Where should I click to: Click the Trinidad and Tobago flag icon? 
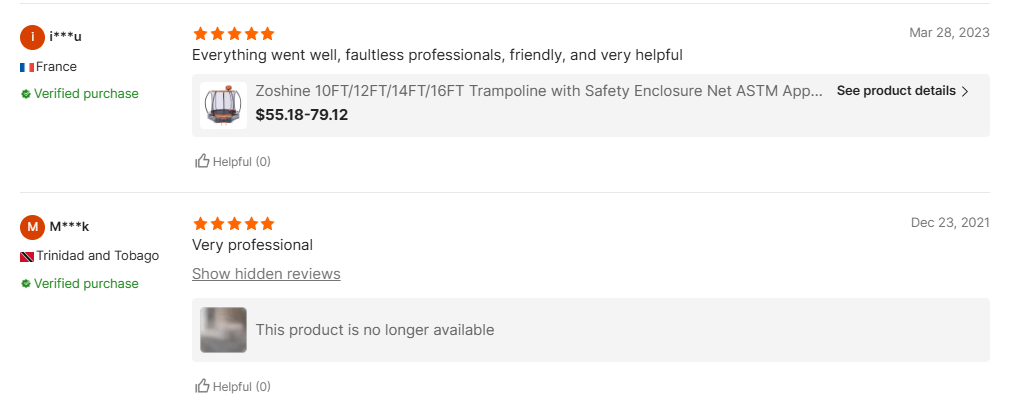click(x=27, y=256)
